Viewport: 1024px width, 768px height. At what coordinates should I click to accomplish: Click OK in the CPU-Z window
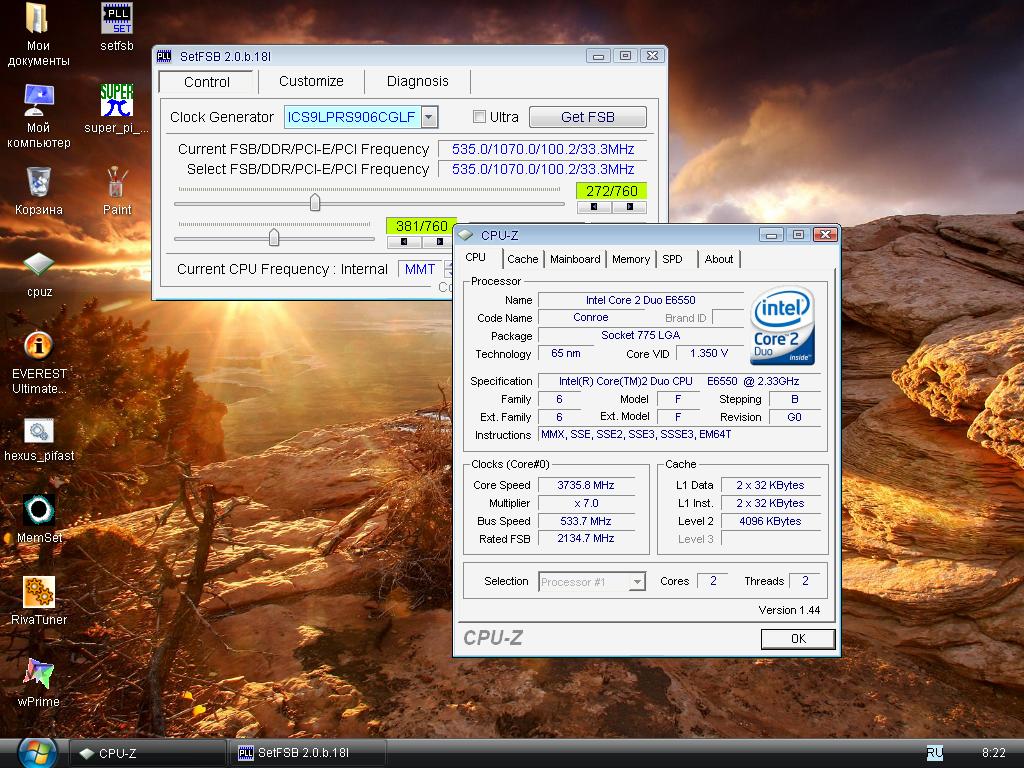[x=798, y=639]
